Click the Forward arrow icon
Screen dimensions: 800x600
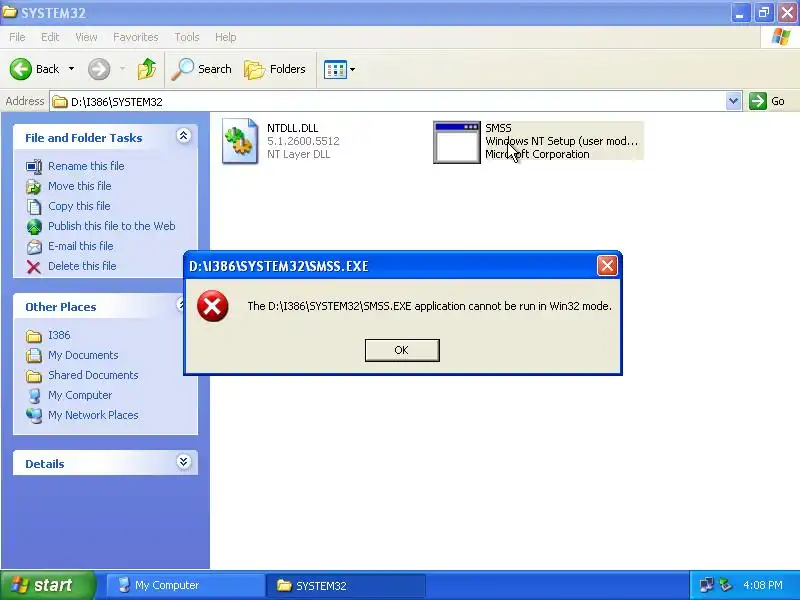click(99, 69)
